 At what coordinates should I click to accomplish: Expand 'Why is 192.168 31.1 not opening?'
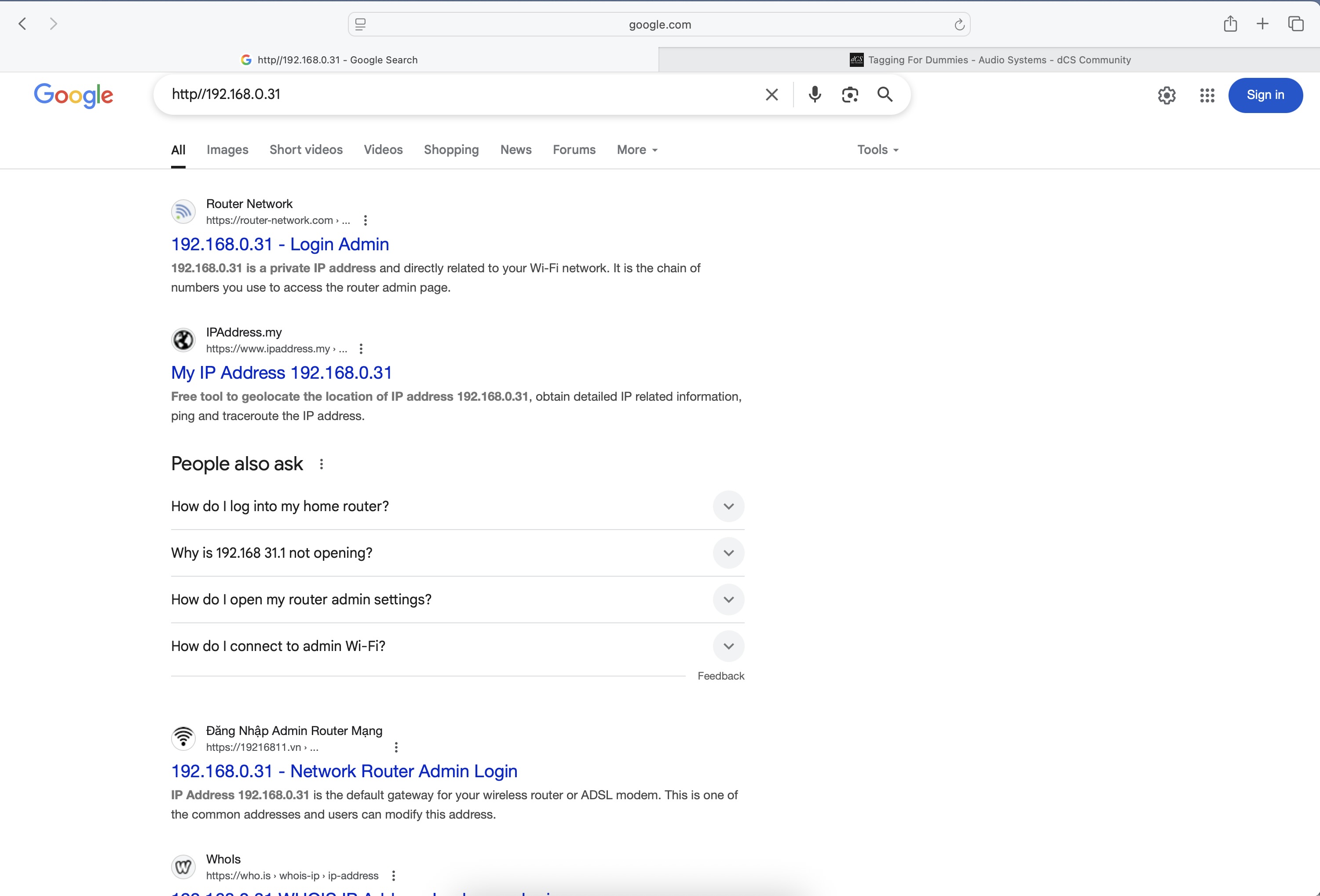[728, 553]
